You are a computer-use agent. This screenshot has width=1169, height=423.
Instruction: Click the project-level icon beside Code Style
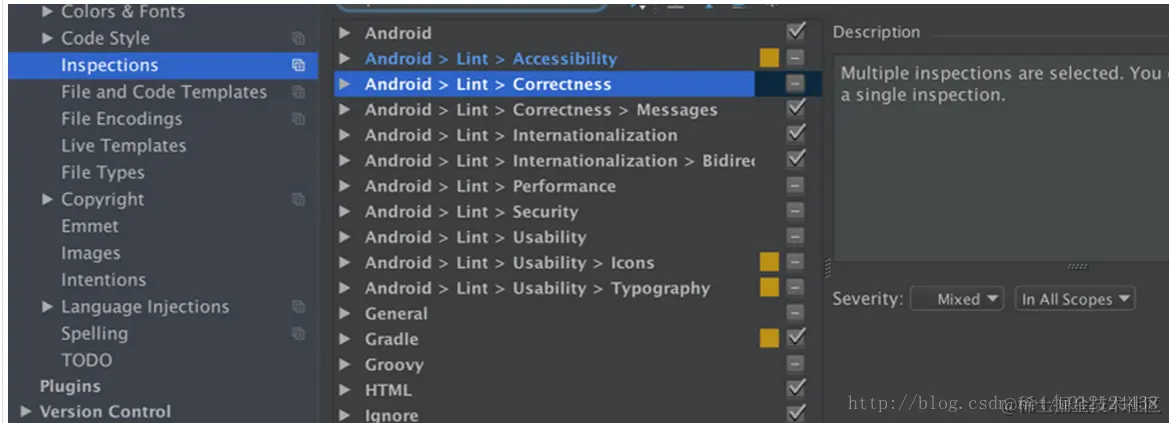[298, 38]
